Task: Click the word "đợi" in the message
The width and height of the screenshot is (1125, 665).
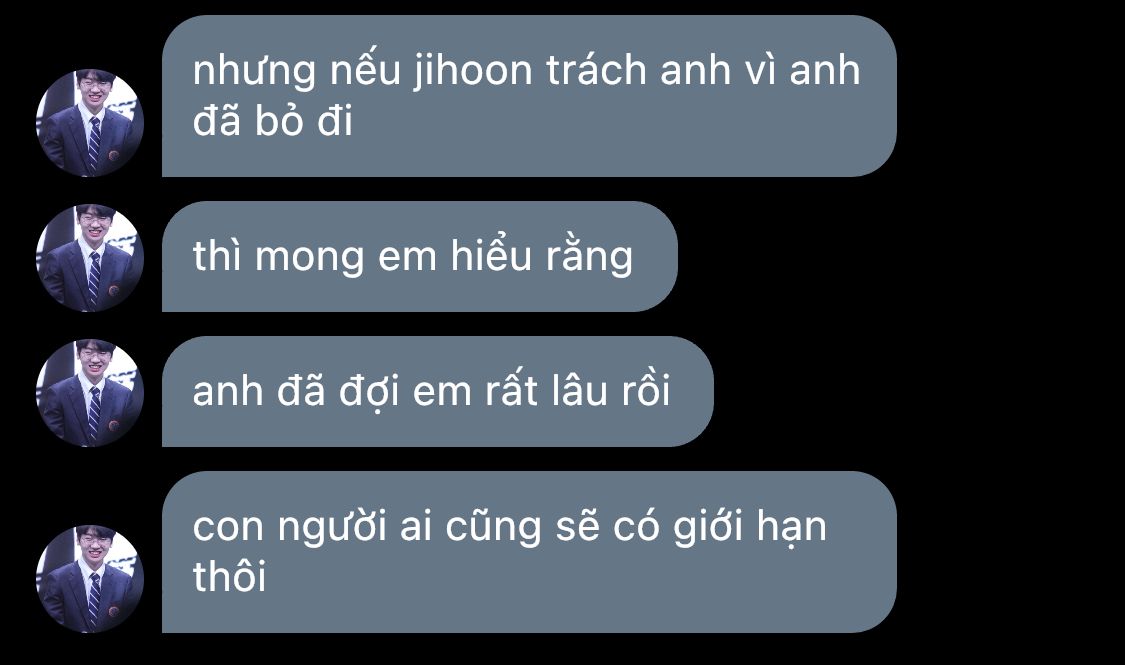Action: [x=369, y=392]
